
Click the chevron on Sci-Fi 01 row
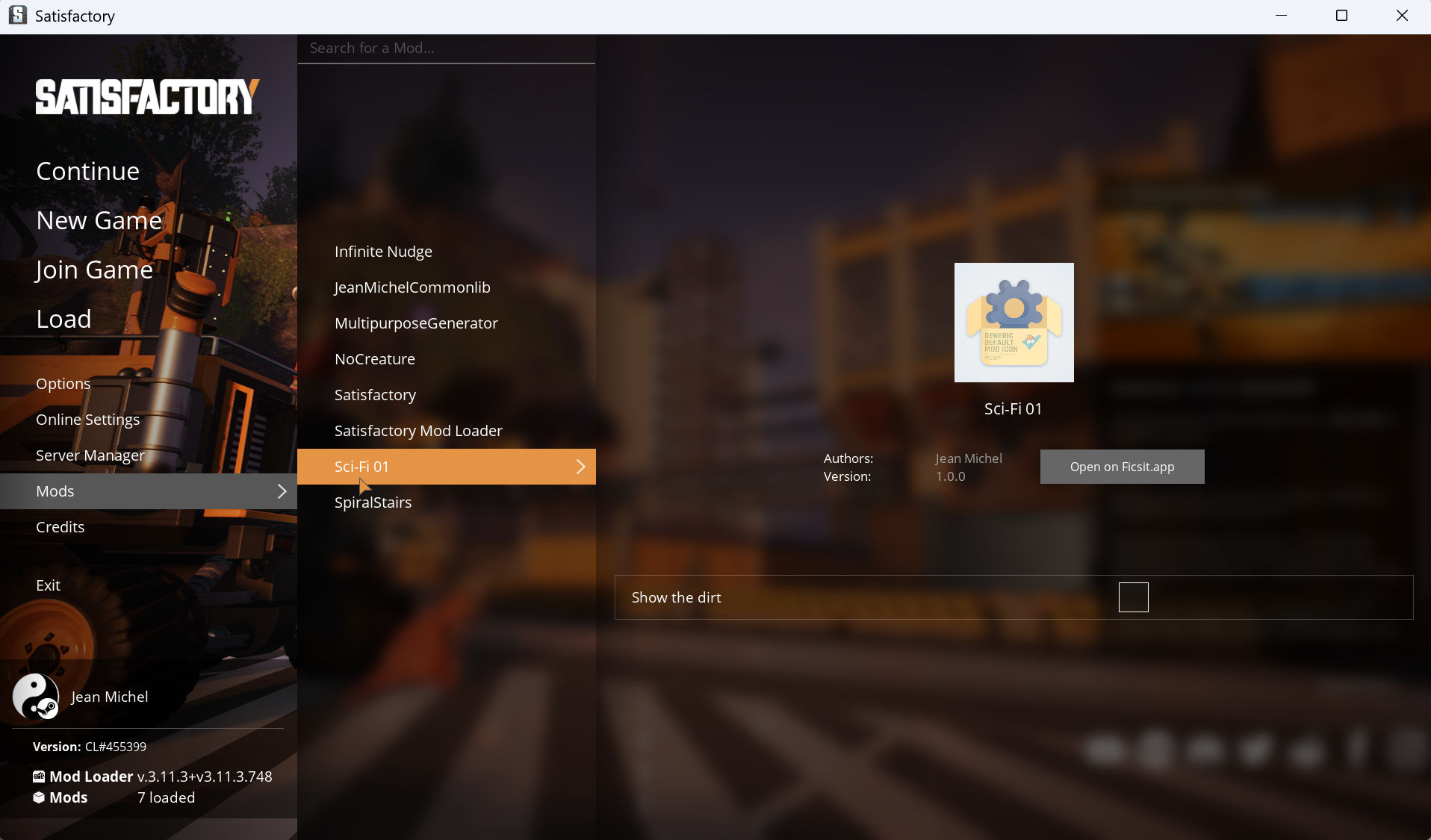581,467
